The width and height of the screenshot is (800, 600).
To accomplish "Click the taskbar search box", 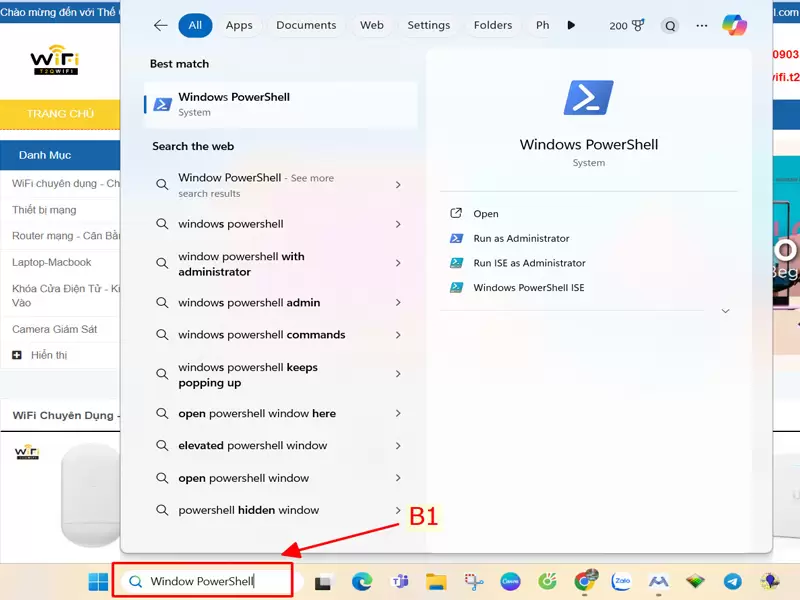I will tap(202, 581).
